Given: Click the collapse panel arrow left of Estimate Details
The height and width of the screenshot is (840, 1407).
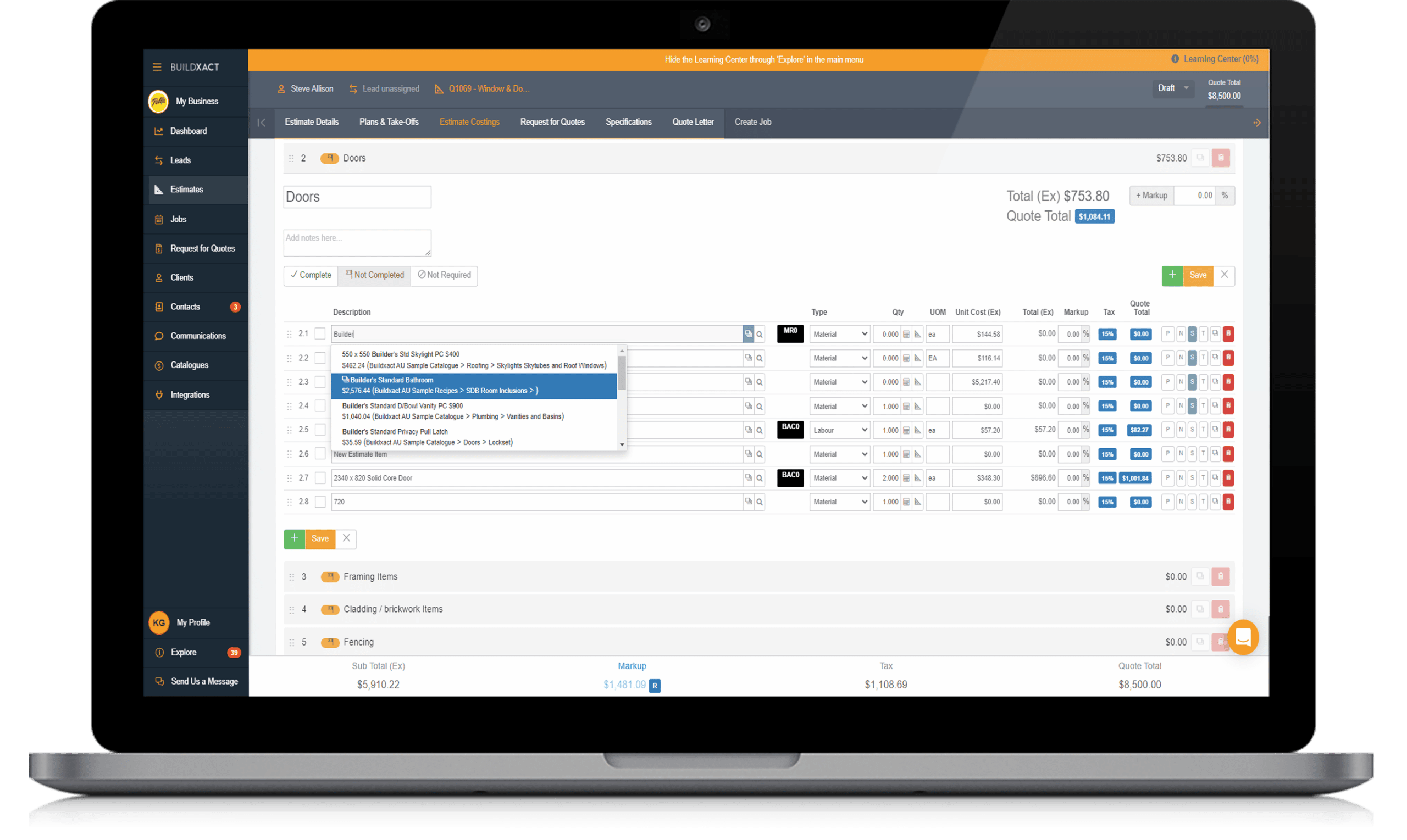Looking at the screenshot, I should pos(261,123).
